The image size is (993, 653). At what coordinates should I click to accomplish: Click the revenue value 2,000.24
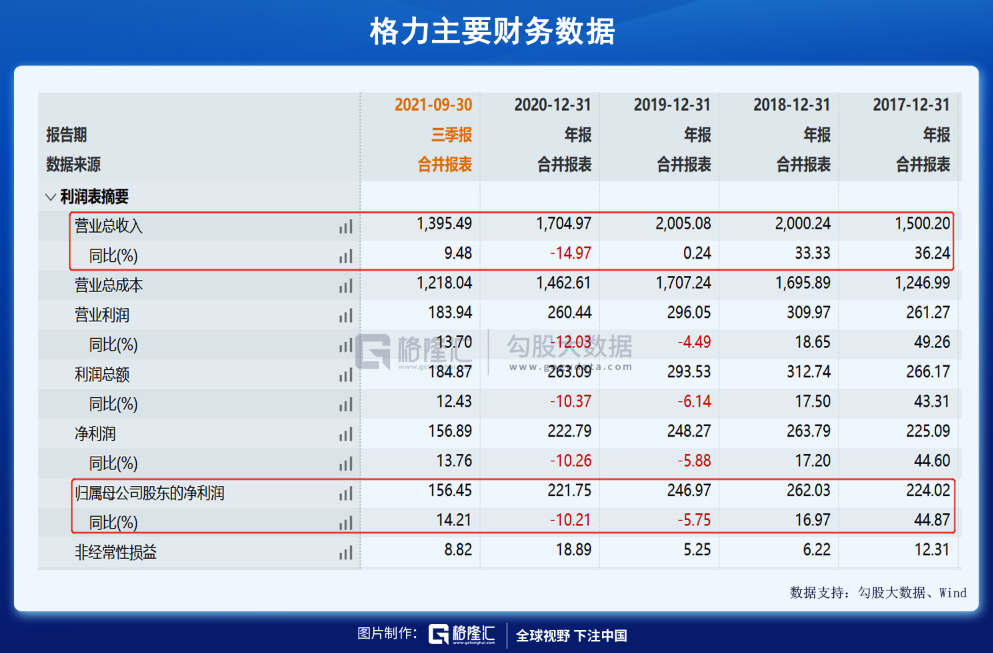803,224
